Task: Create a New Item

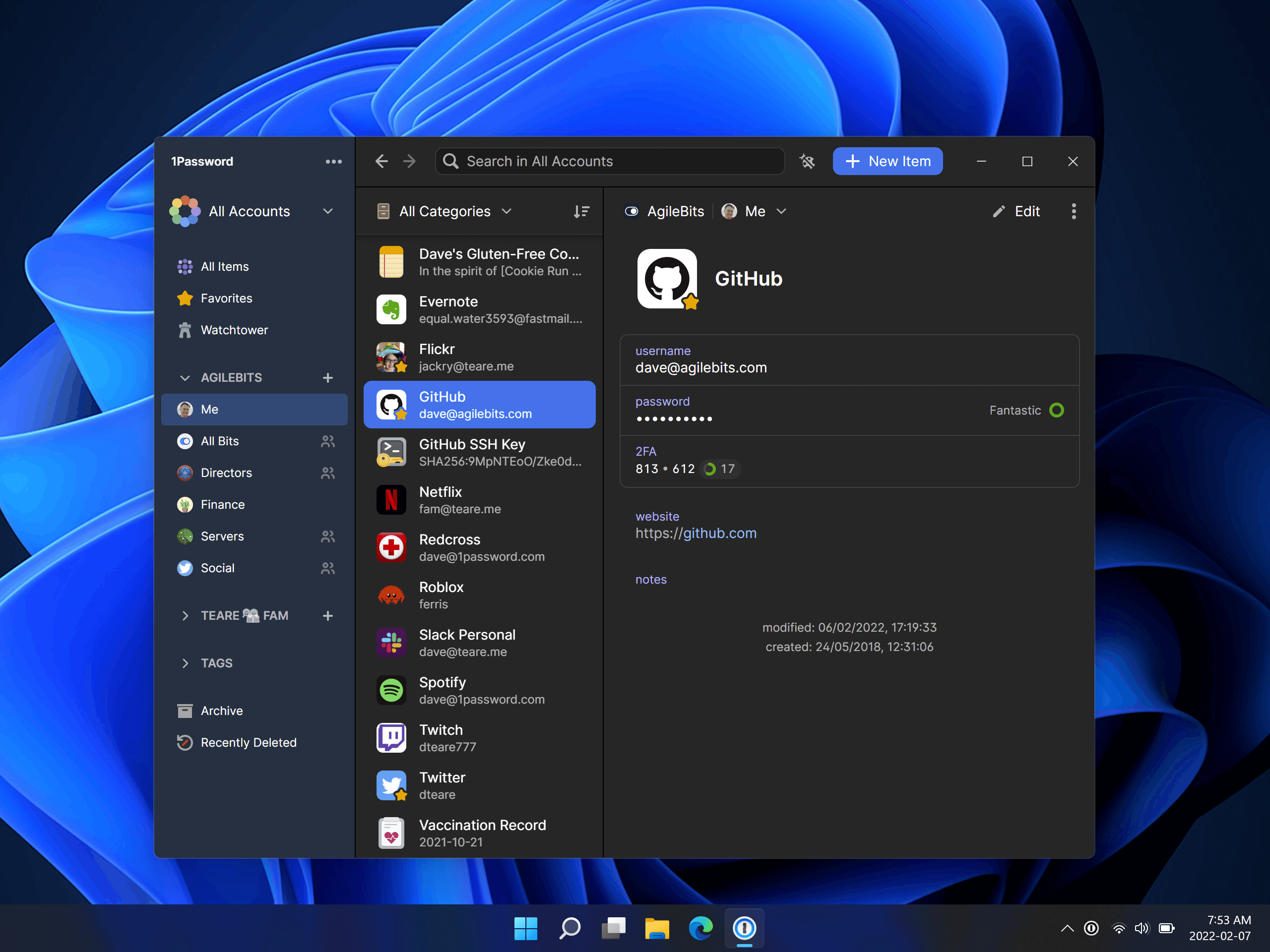Action: [888, 161]
